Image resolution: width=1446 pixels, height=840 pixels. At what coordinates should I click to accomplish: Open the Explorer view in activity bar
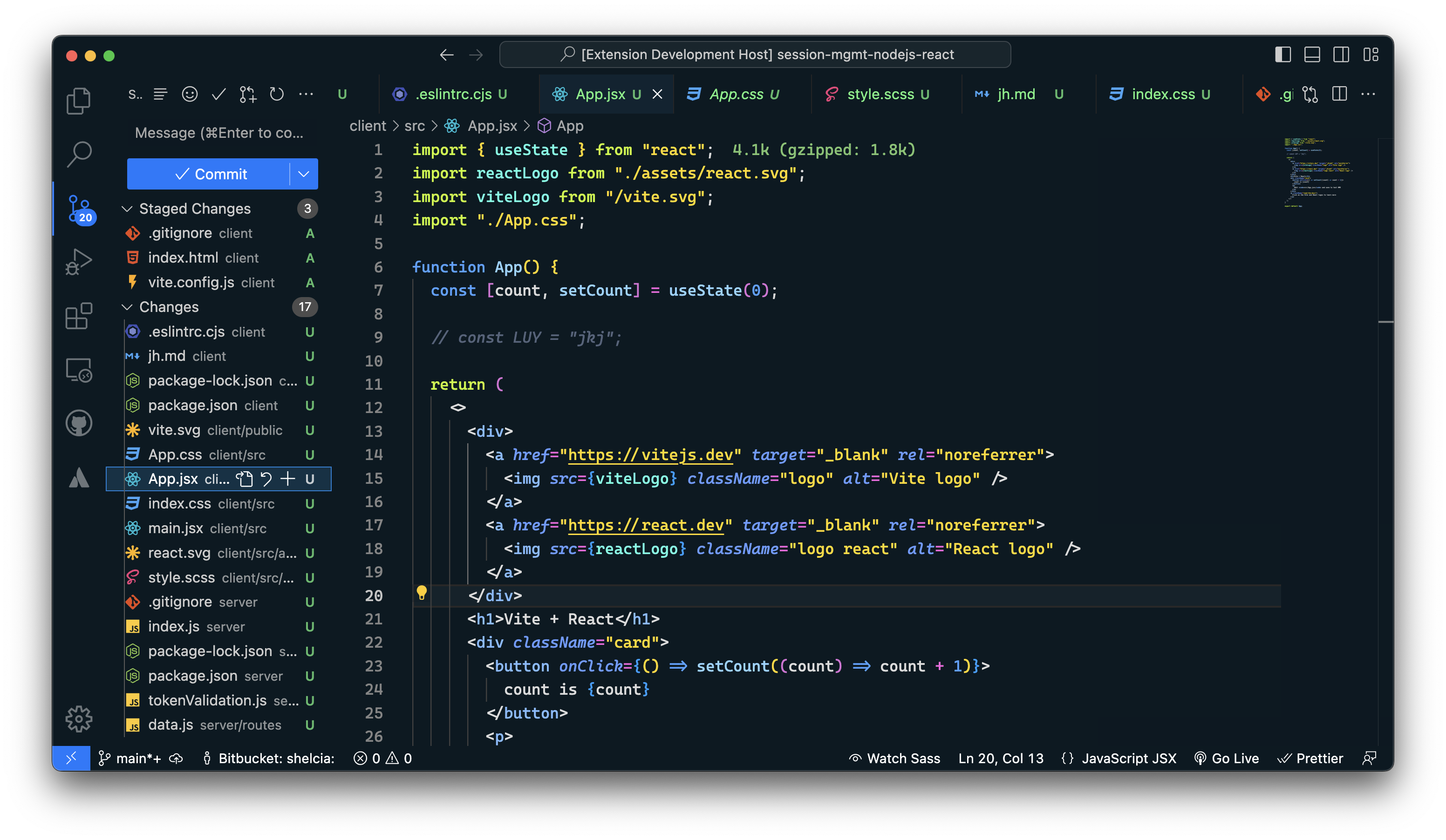click(79, 101)
